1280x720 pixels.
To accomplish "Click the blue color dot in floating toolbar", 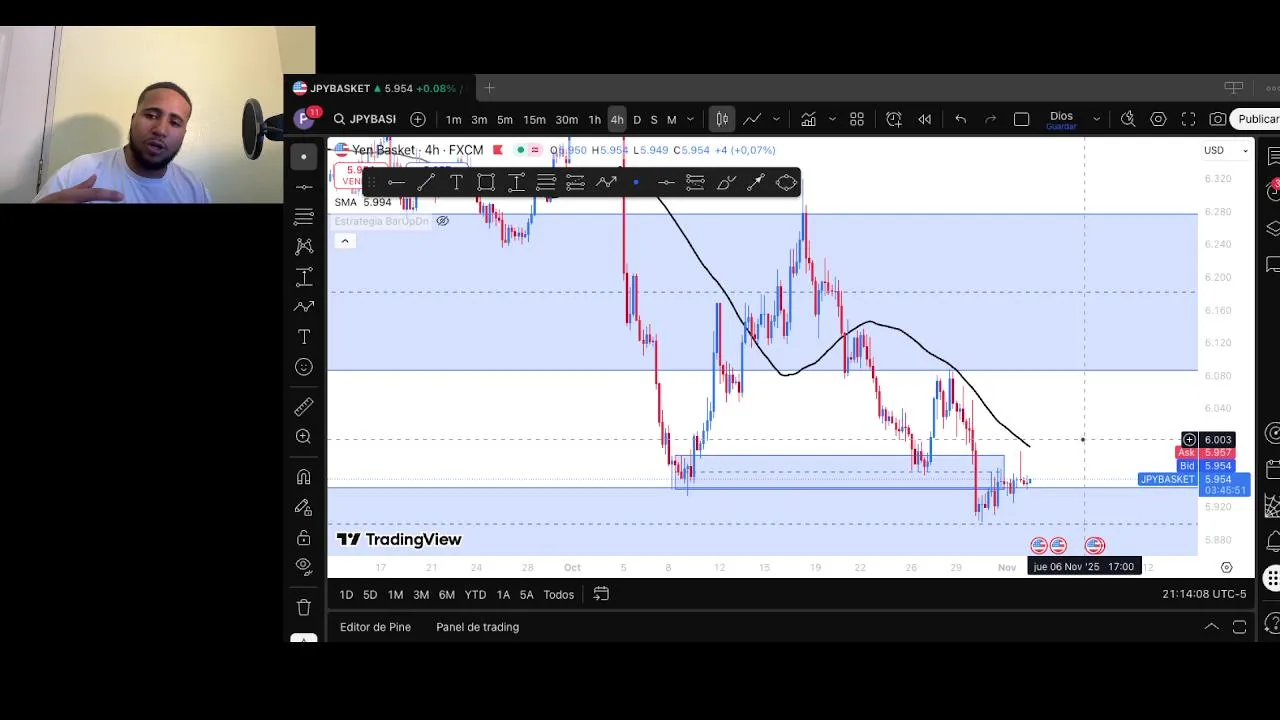I will click(x=636, y=182).
